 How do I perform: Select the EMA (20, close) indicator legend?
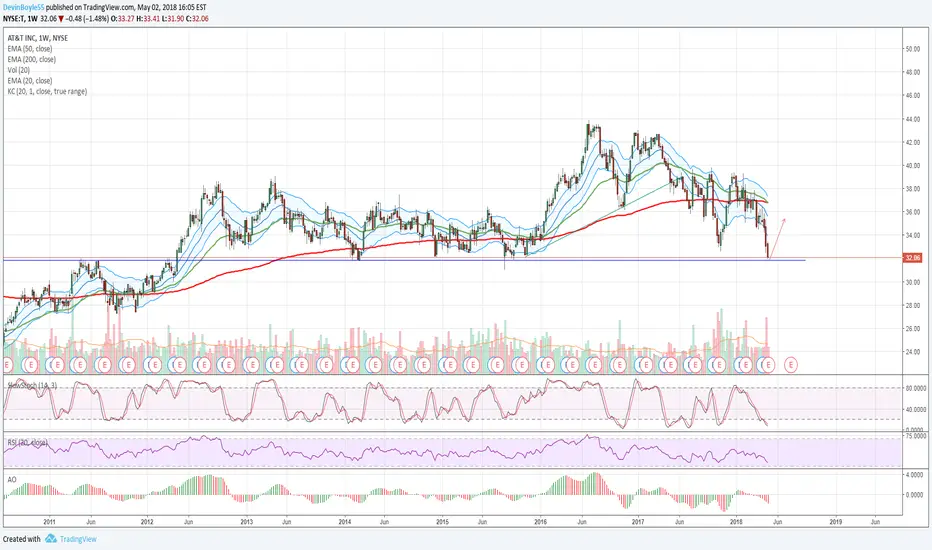pyautogui.click(x=30, y=81)
